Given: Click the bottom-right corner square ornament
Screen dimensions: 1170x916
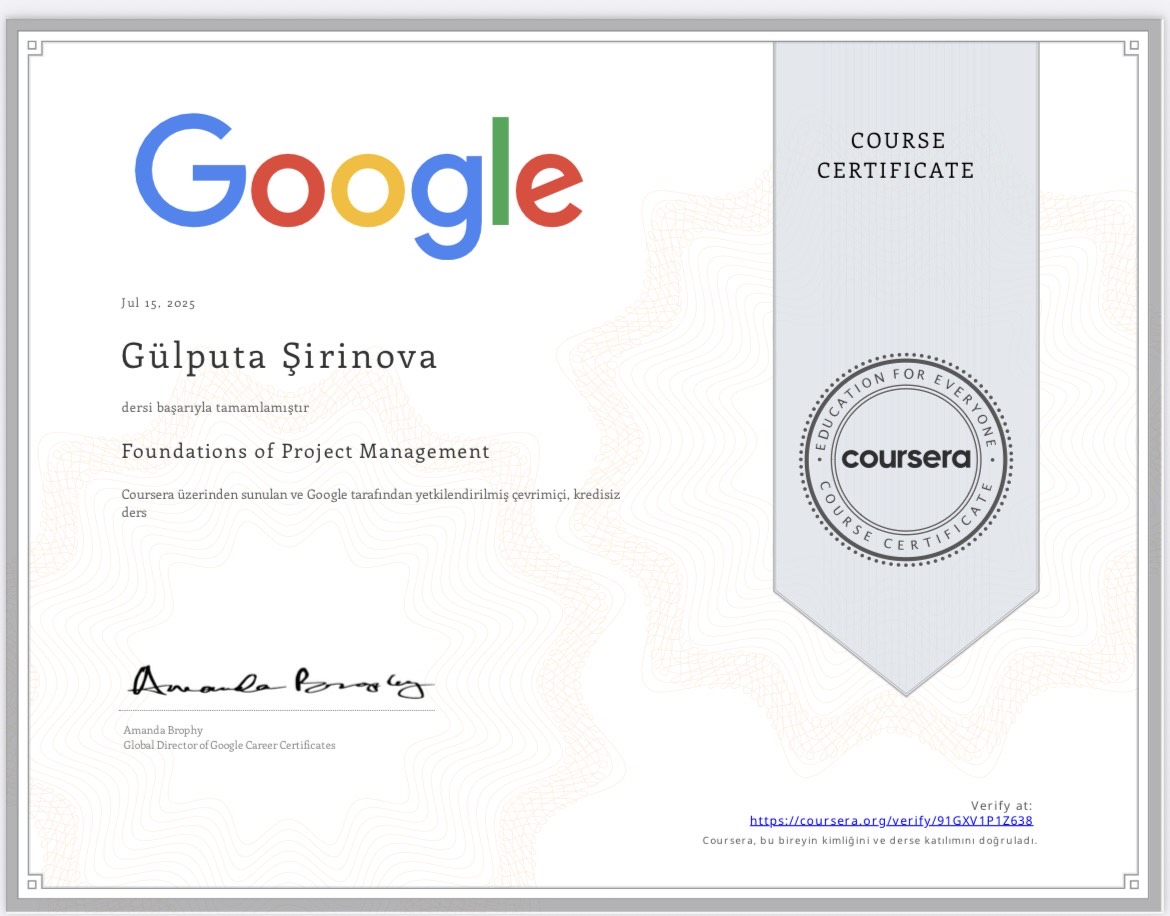Looking at the screenshot, I should pos(1132,883).
